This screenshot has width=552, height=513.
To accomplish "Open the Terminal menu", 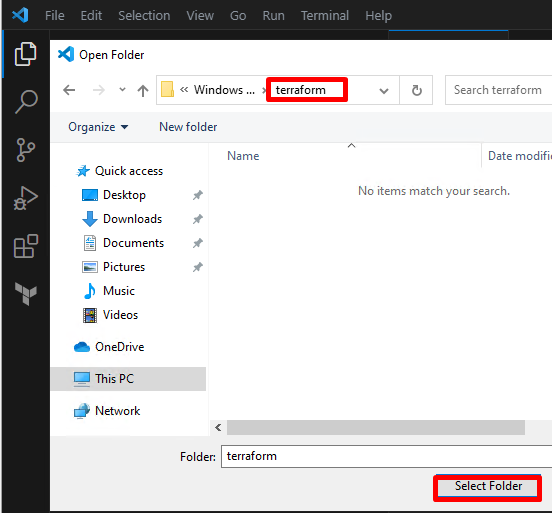I will click(x=325, y=15).
